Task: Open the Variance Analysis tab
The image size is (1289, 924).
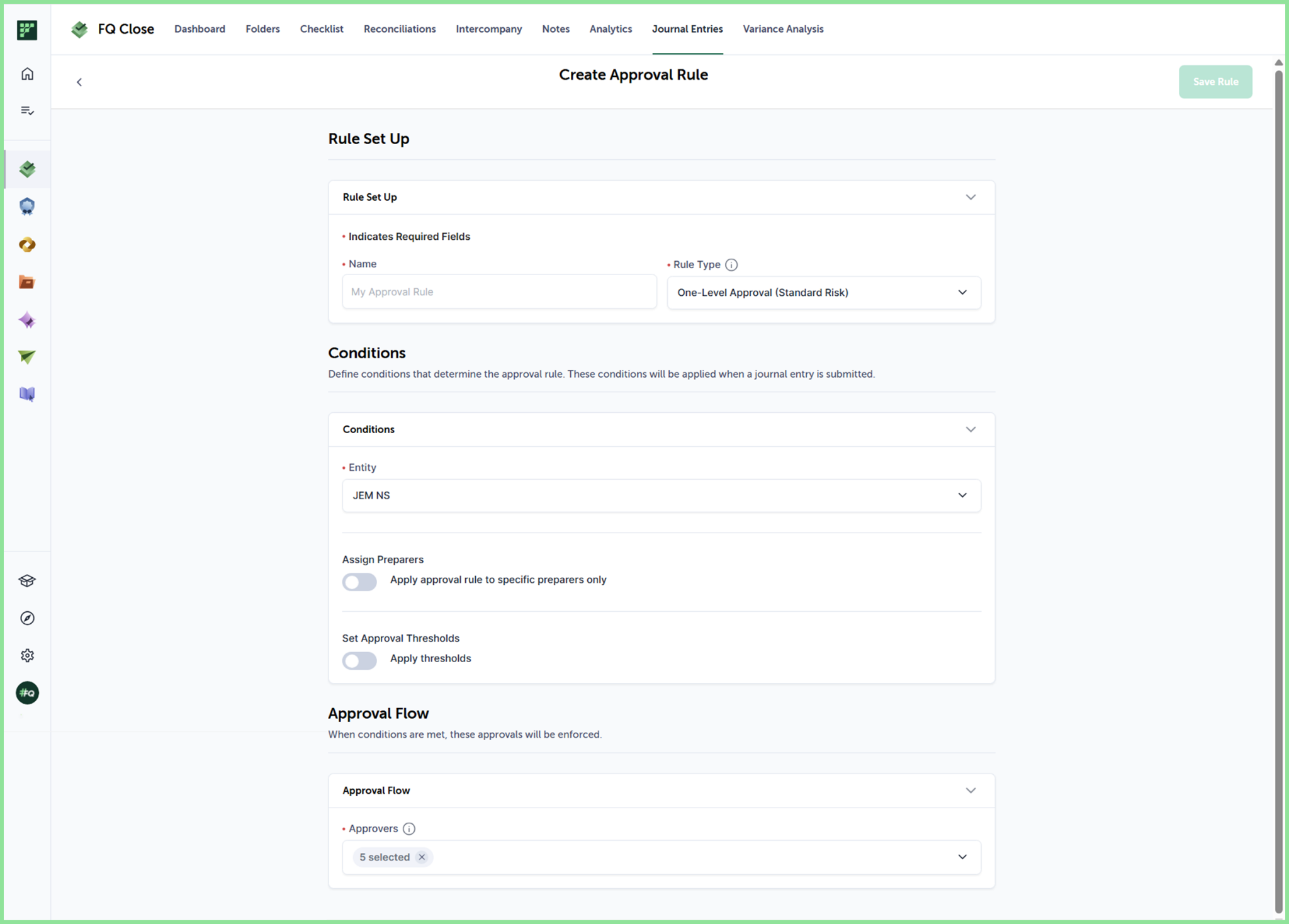Action: pos(783,29)
